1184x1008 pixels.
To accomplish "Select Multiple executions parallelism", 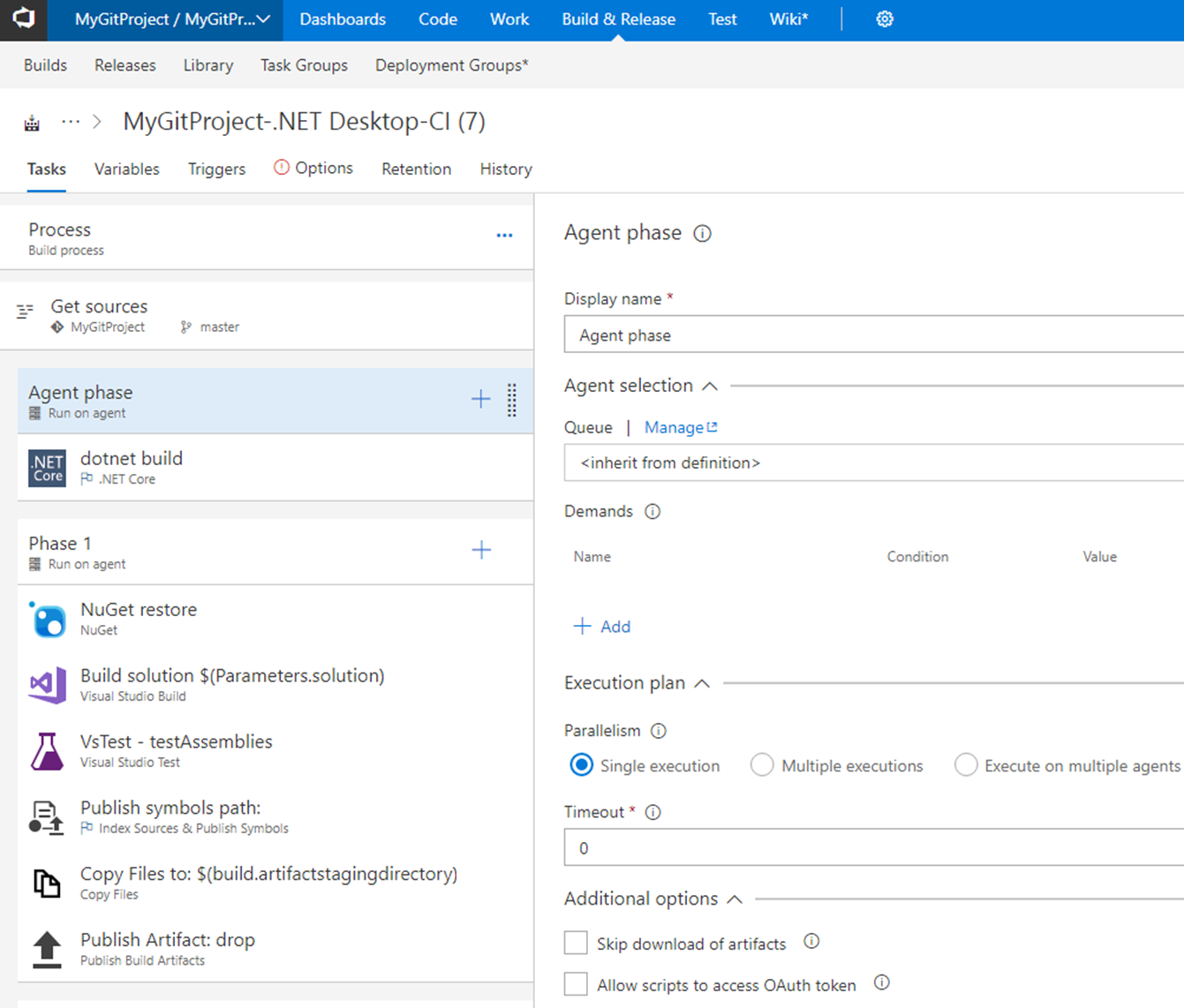I will pyautogui.click(x=762, y=765).
